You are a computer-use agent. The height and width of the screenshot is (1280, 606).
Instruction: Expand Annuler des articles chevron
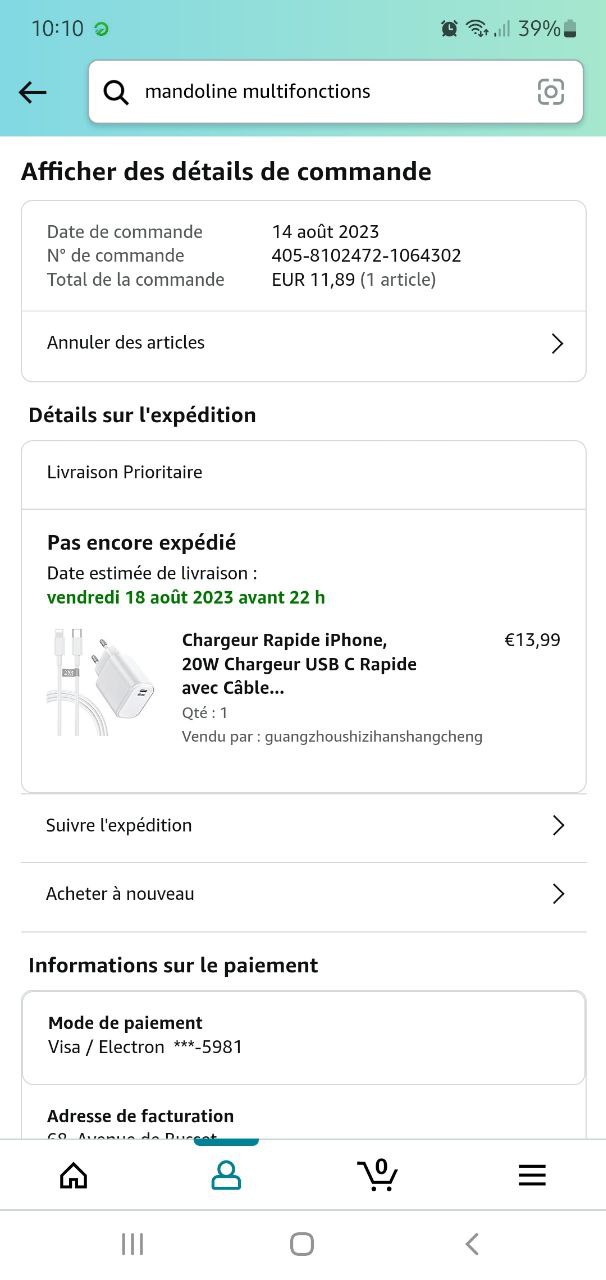557,344
